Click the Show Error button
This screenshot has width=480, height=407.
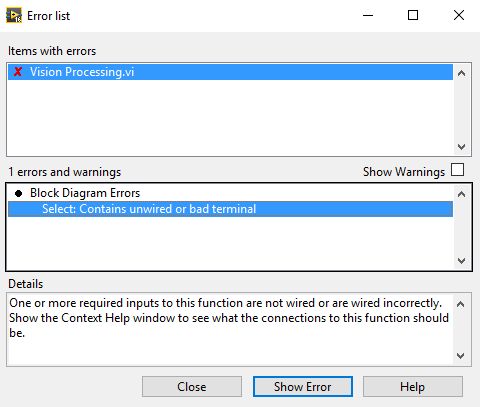click(x=303, y=387)
